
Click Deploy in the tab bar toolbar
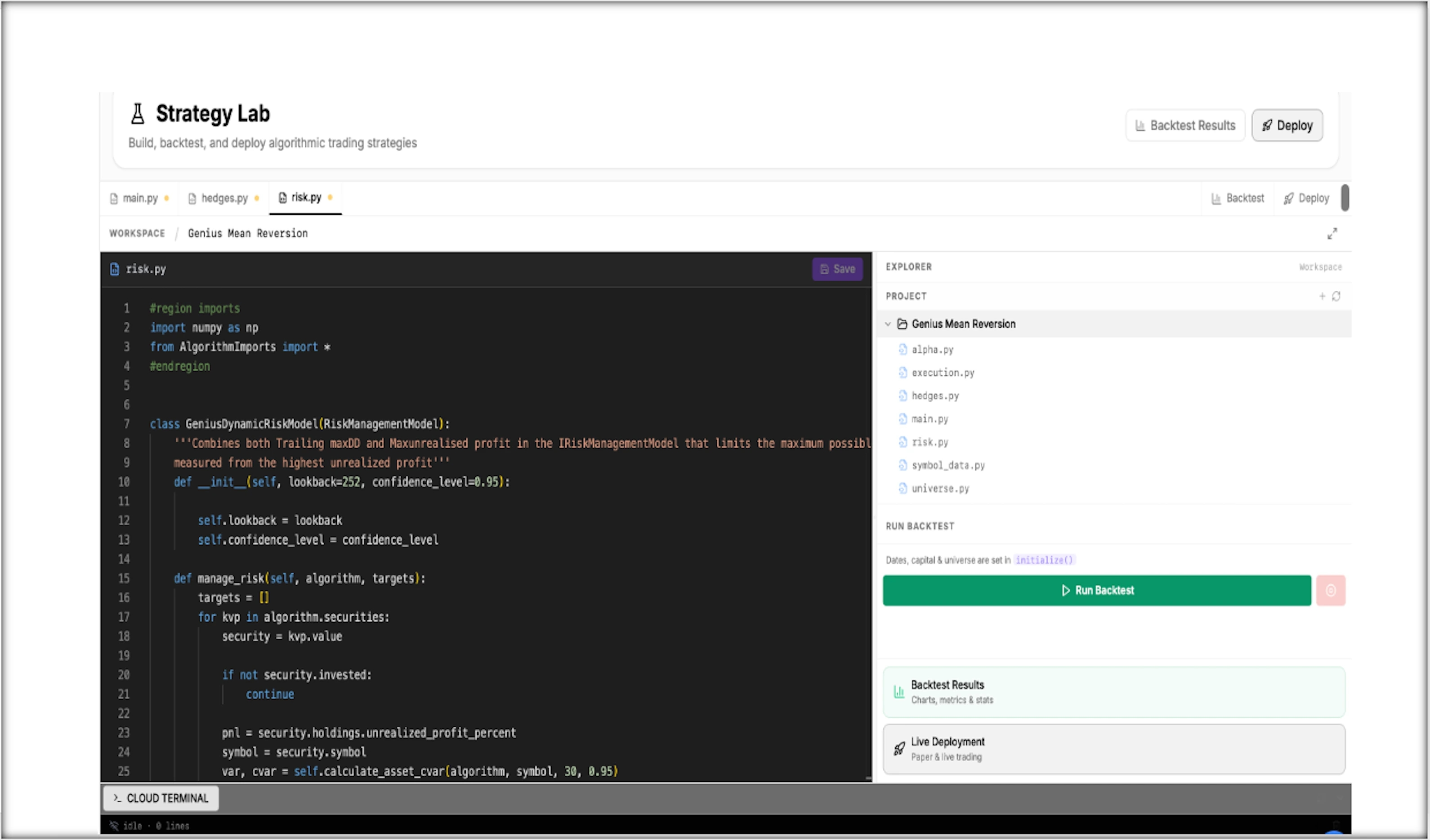1306,199
